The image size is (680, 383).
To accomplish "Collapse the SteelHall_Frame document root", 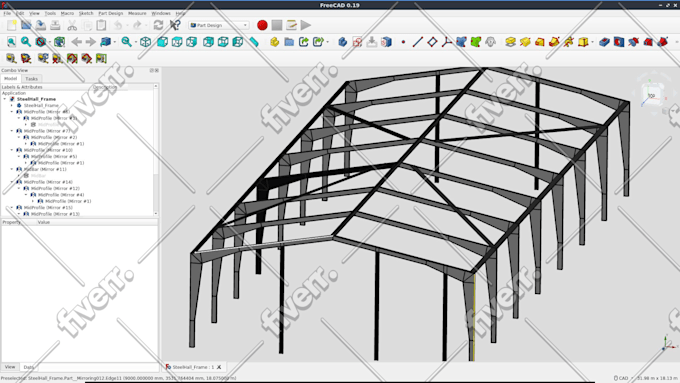I will [5, 99].
